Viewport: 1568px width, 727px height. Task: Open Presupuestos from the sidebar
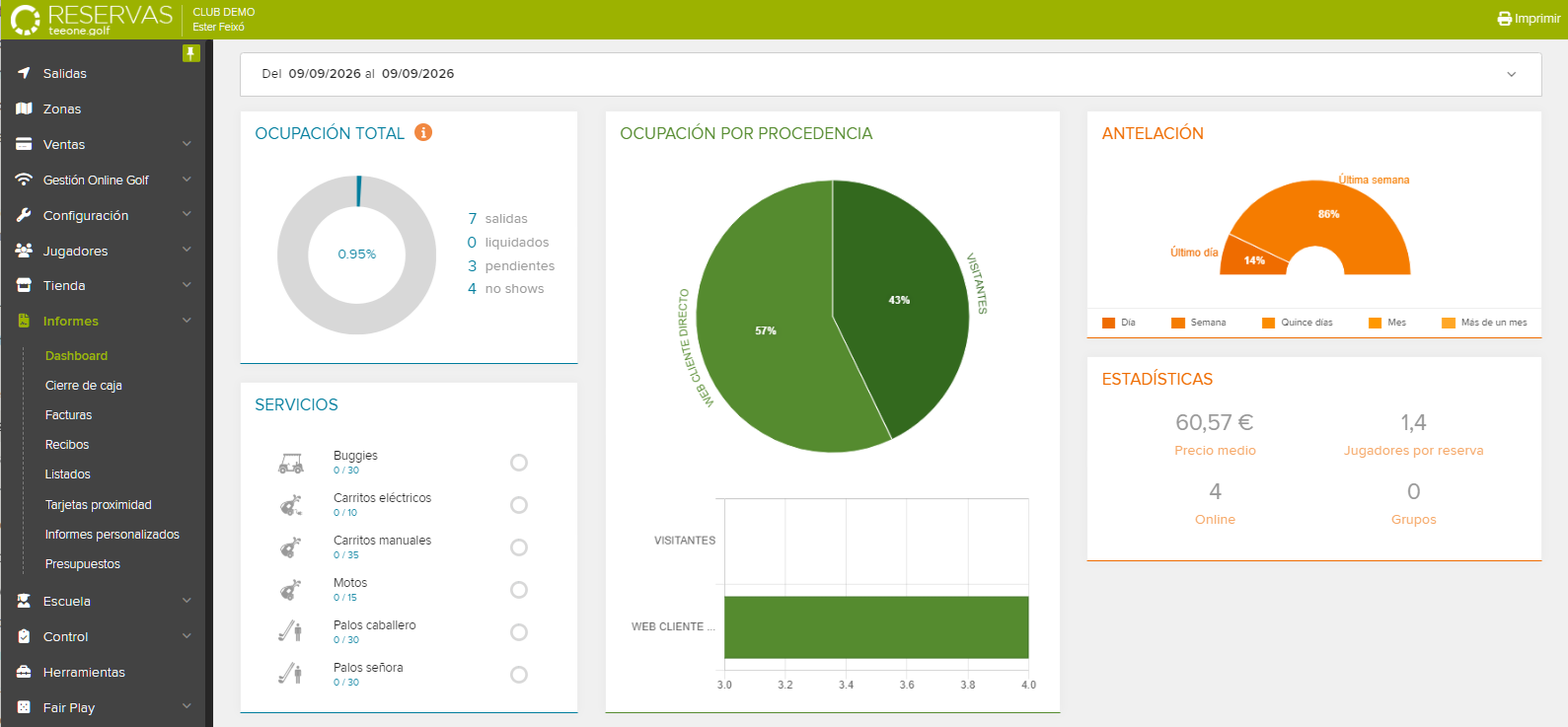[83, 564]
